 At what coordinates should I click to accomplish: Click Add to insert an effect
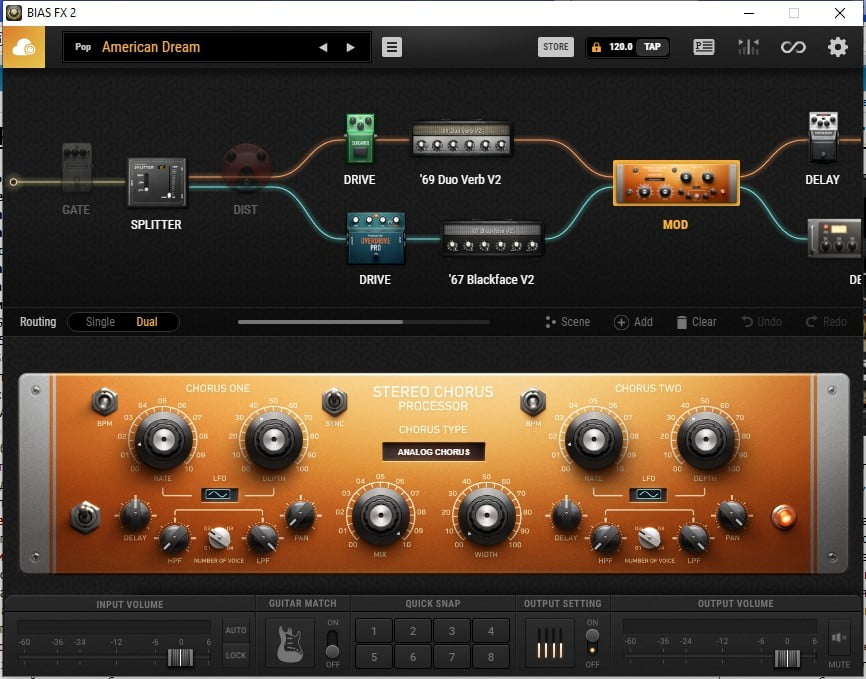(633, 322)
